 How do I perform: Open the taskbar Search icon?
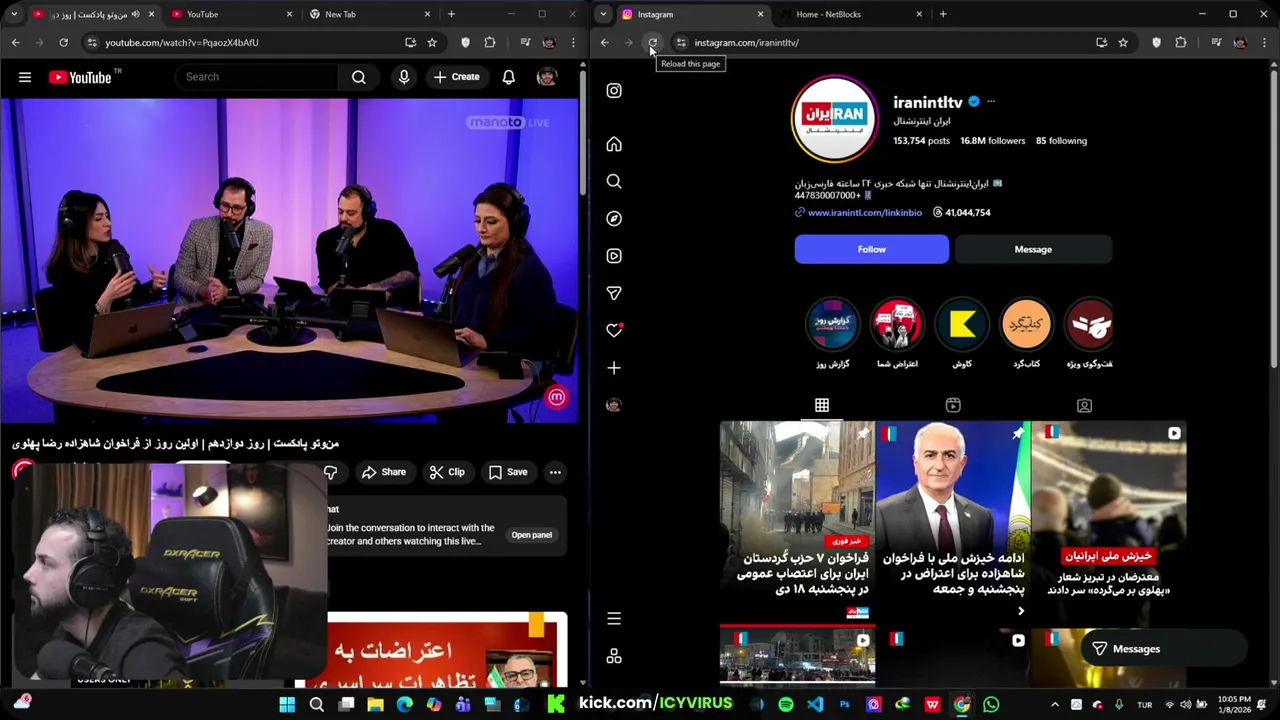point(317,705)
